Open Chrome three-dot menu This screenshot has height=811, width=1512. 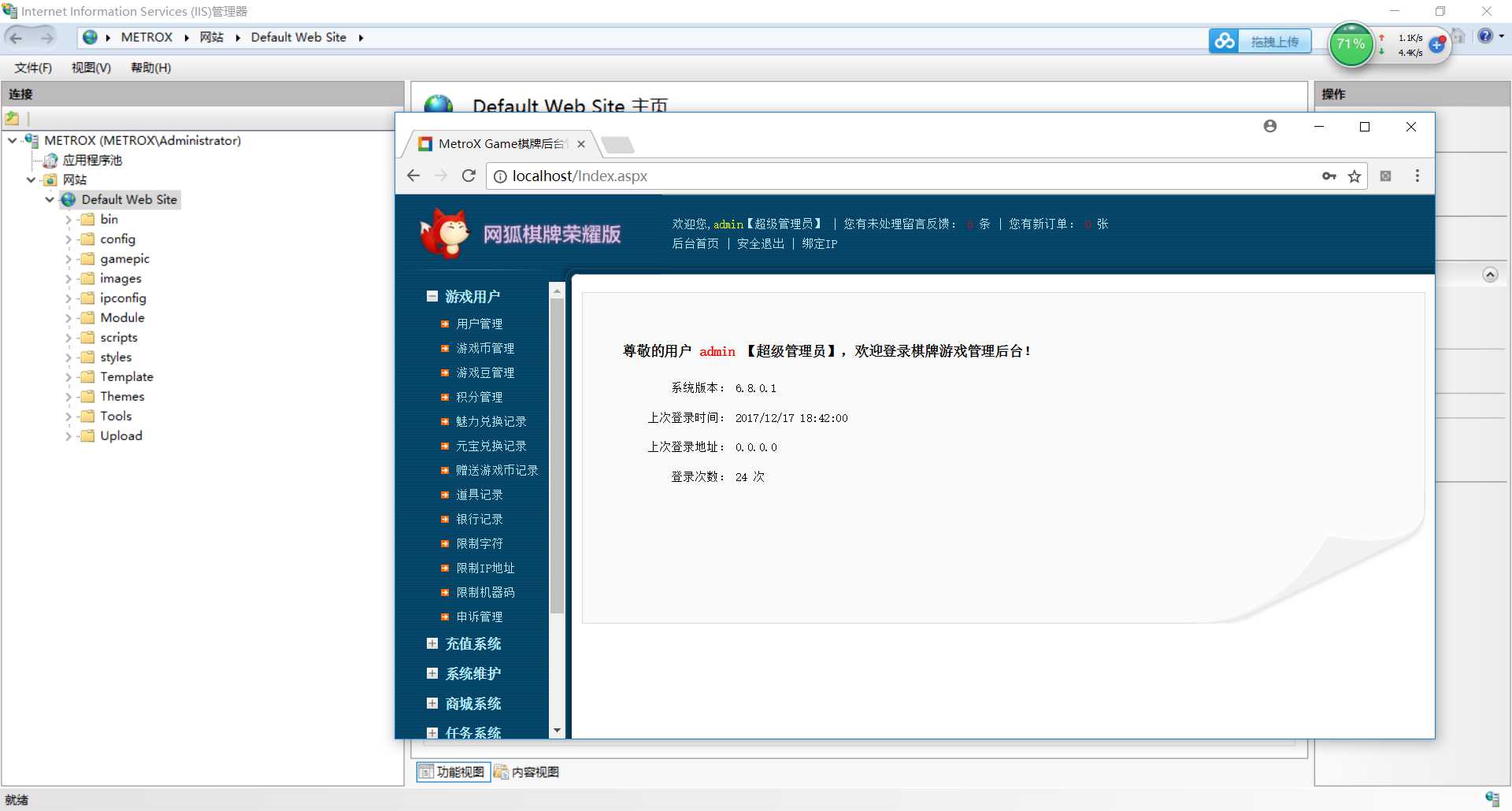point(1417,176)
